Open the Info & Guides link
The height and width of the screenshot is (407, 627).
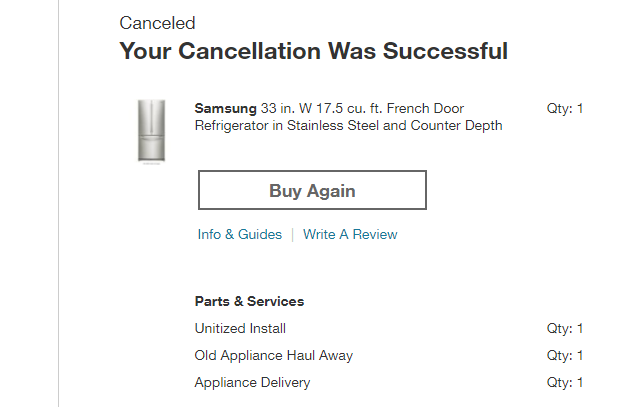coord(240,235)
